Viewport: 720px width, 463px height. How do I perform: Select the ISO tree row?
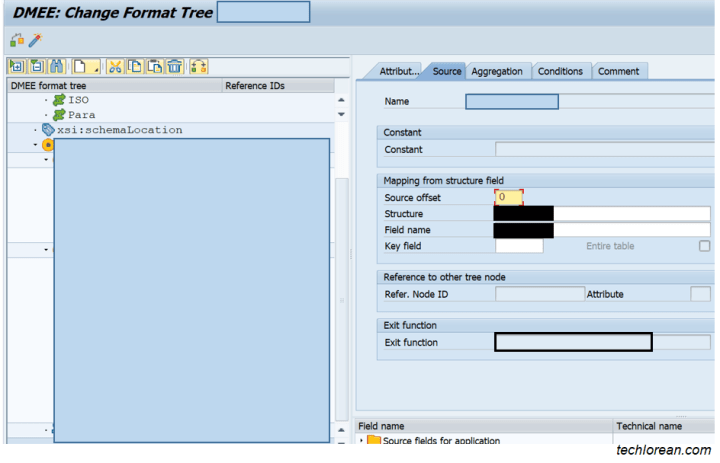pyautogui.click(x=171, y=100)
